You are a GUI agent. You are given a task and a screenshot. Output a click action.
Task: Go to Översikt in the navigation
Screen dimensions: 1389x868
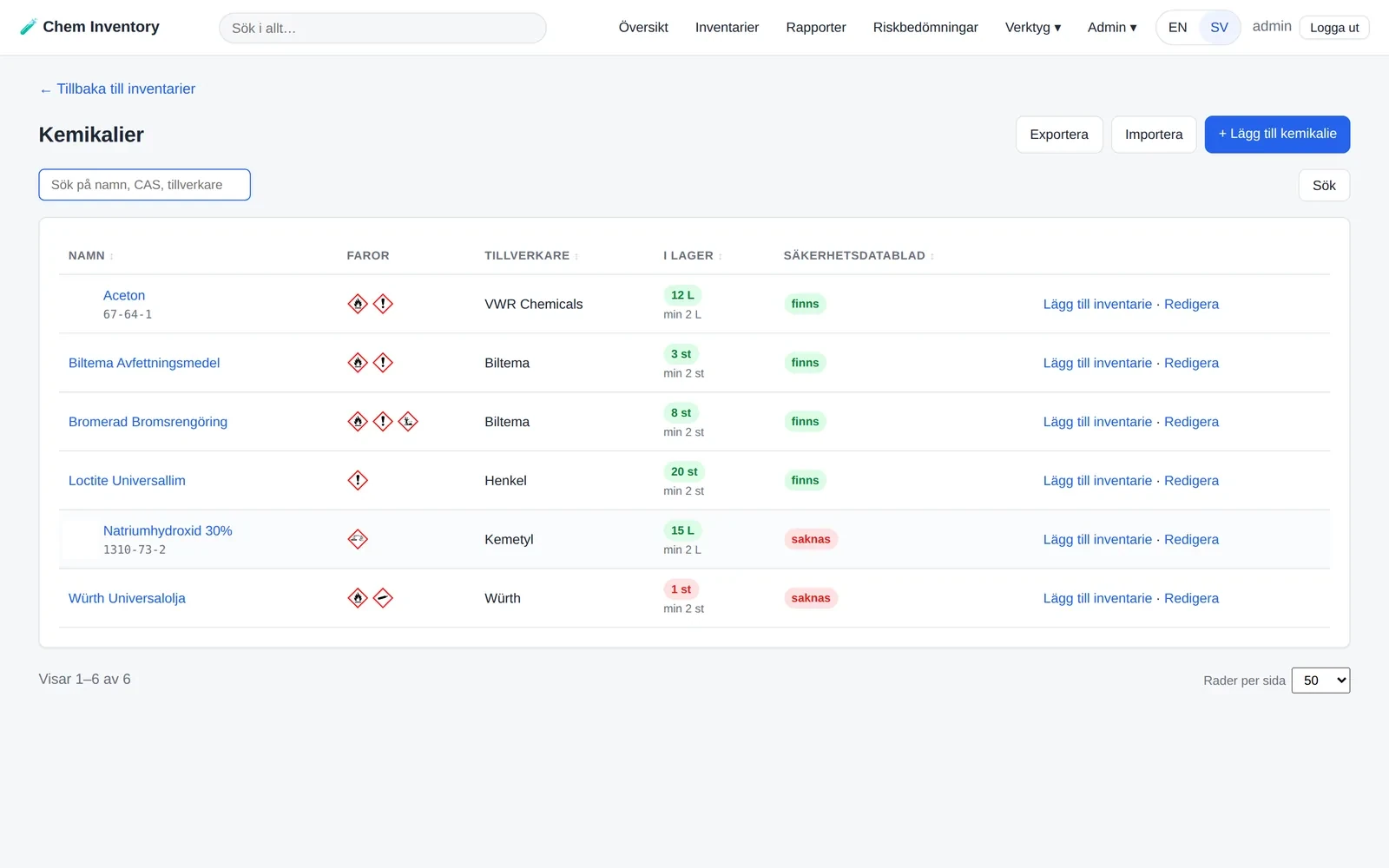tap(643, 28)
